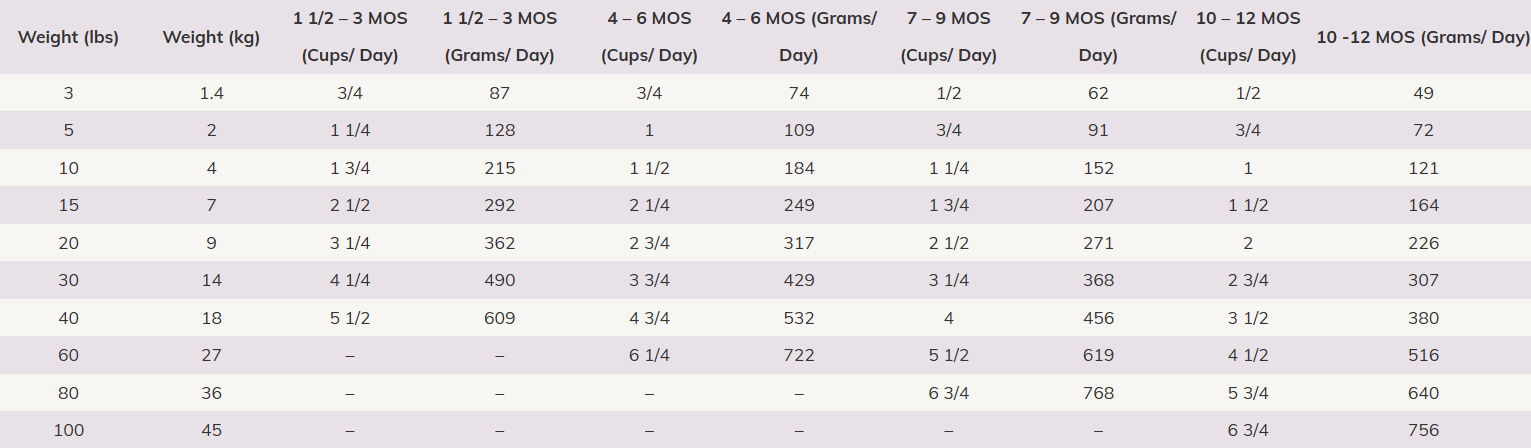Click the 722 grams value
Image resolution: width=1531 pixels, height=448 pixels.
[x=799, y=355]
